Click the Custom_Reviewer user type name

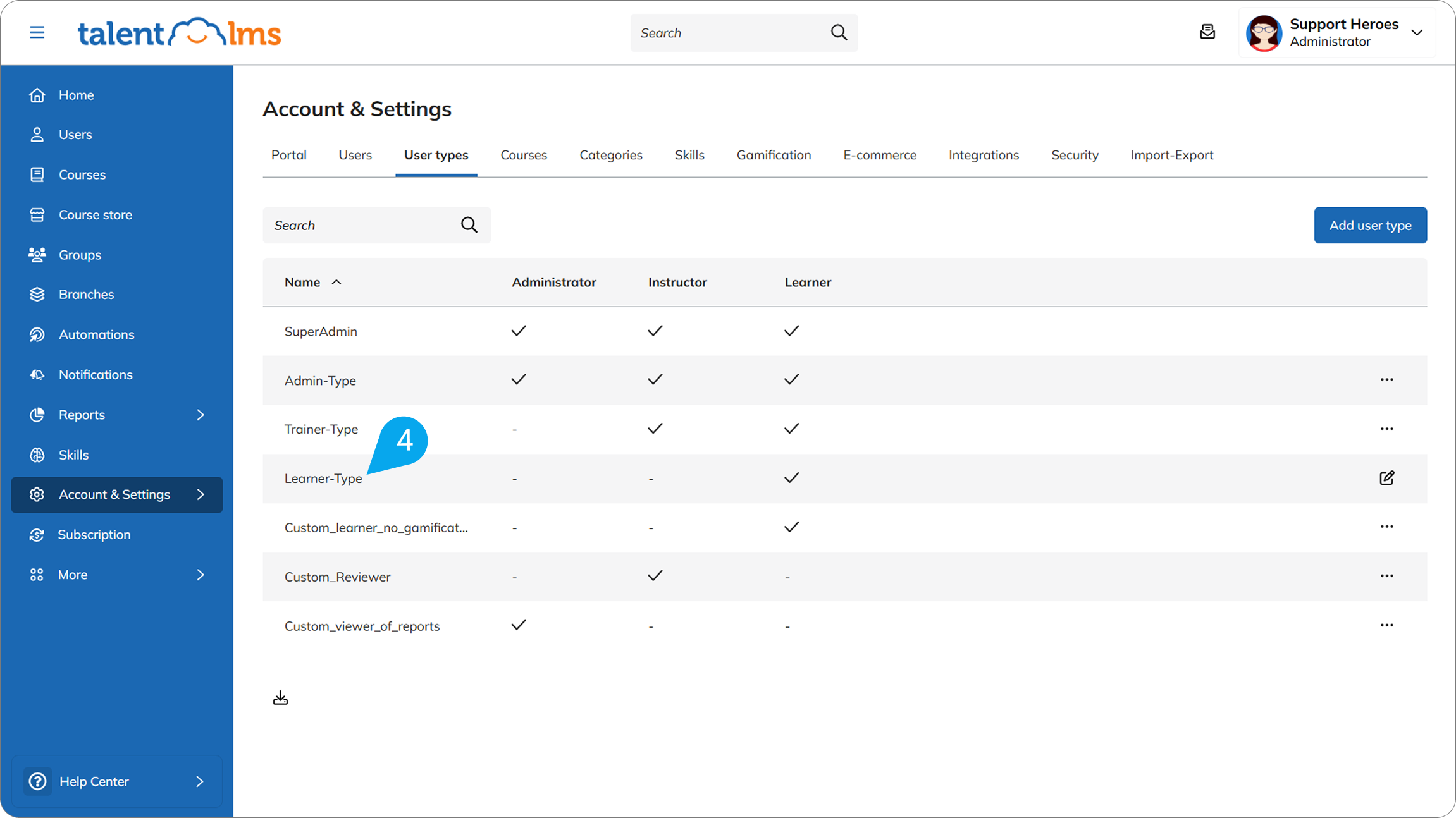coord(337,577)
